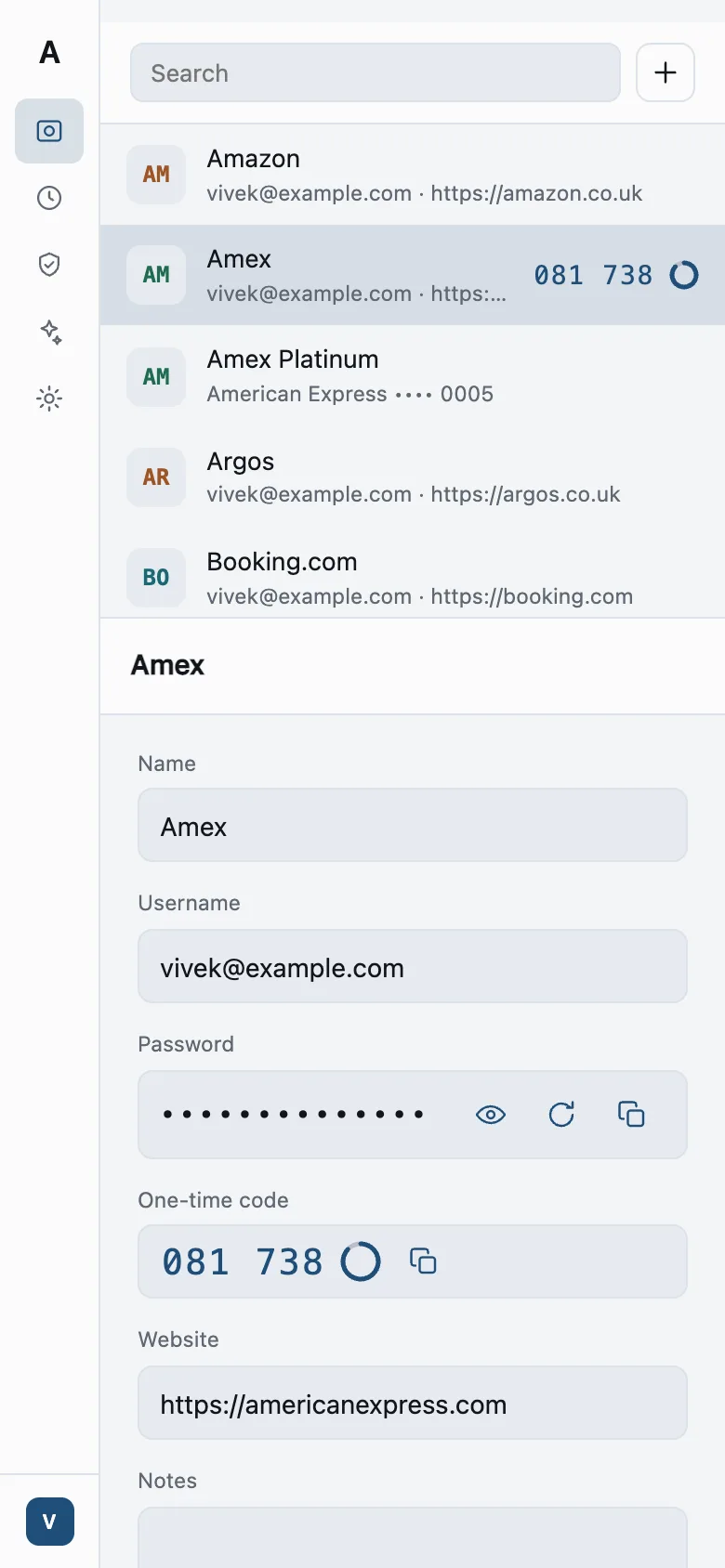Click the selected Amex AM avatar badge

tap(156, 275)
